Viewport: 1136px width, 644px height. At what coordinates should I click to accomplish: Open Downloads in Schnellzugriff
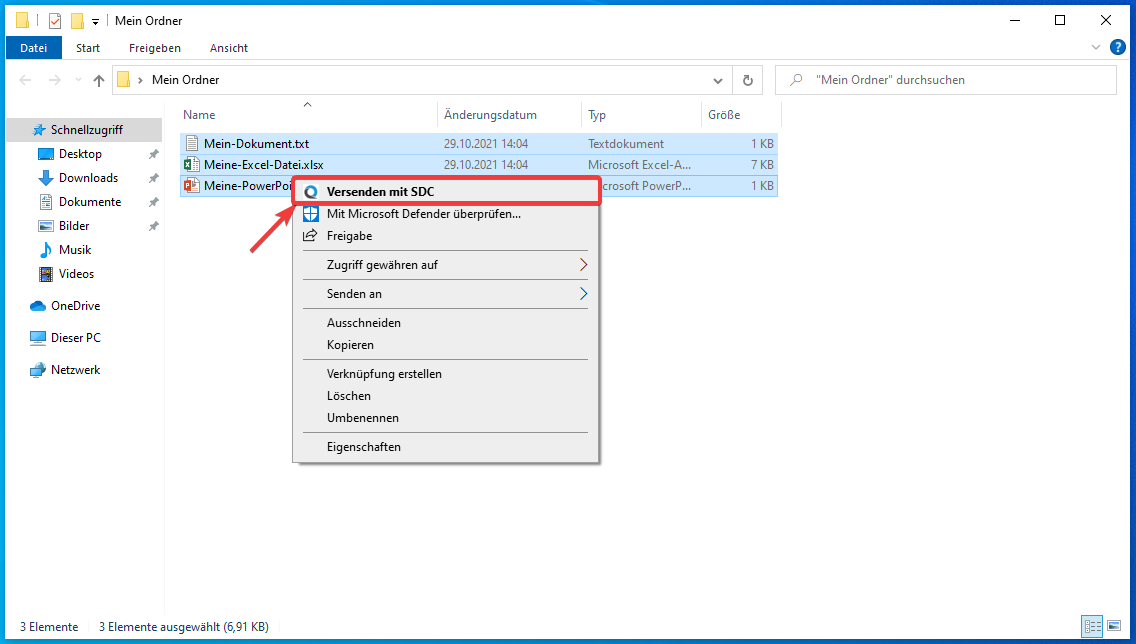[88, 178]
